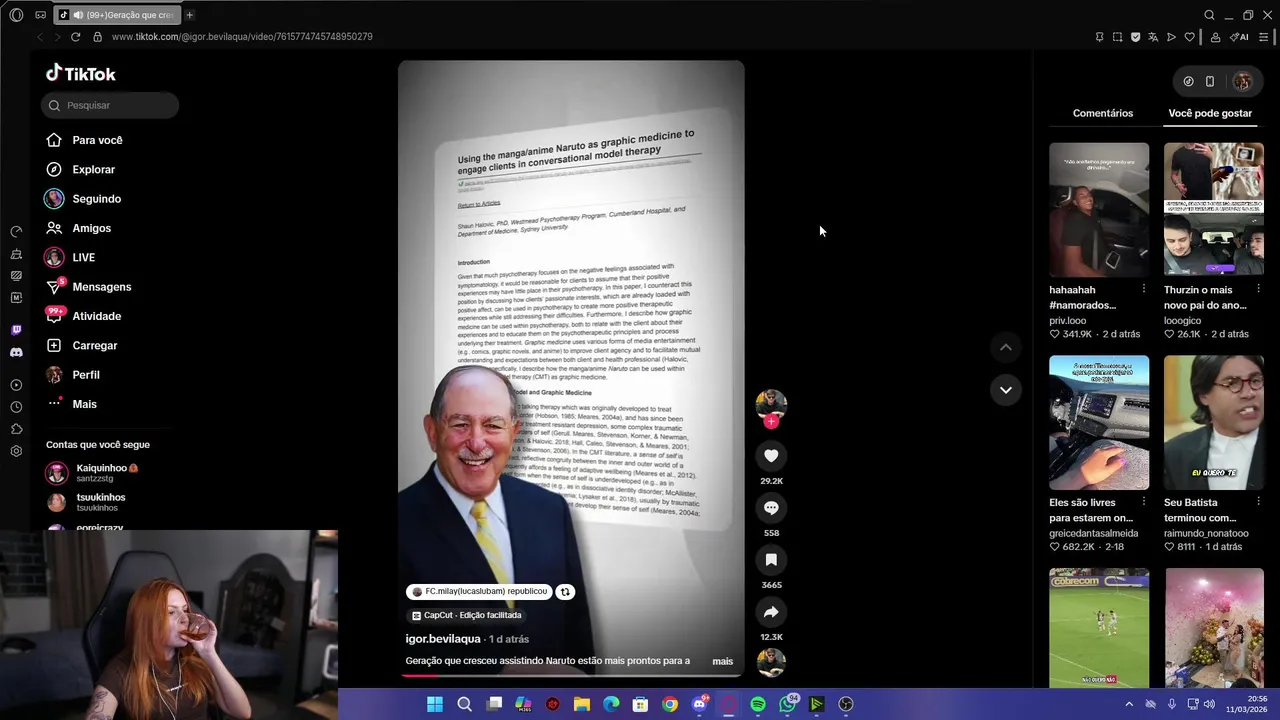This screenshot has height=720, width=1280.
Task: Expand the caption with the 'mais' link
Action: (722, 661)
